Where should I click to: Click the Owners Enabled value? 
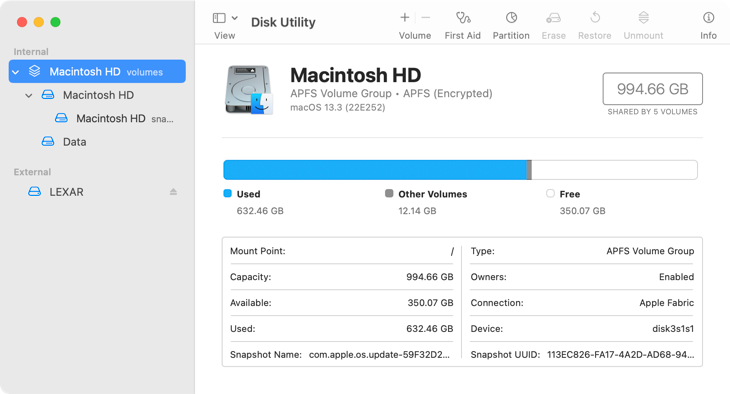click(x=676, y=277)
